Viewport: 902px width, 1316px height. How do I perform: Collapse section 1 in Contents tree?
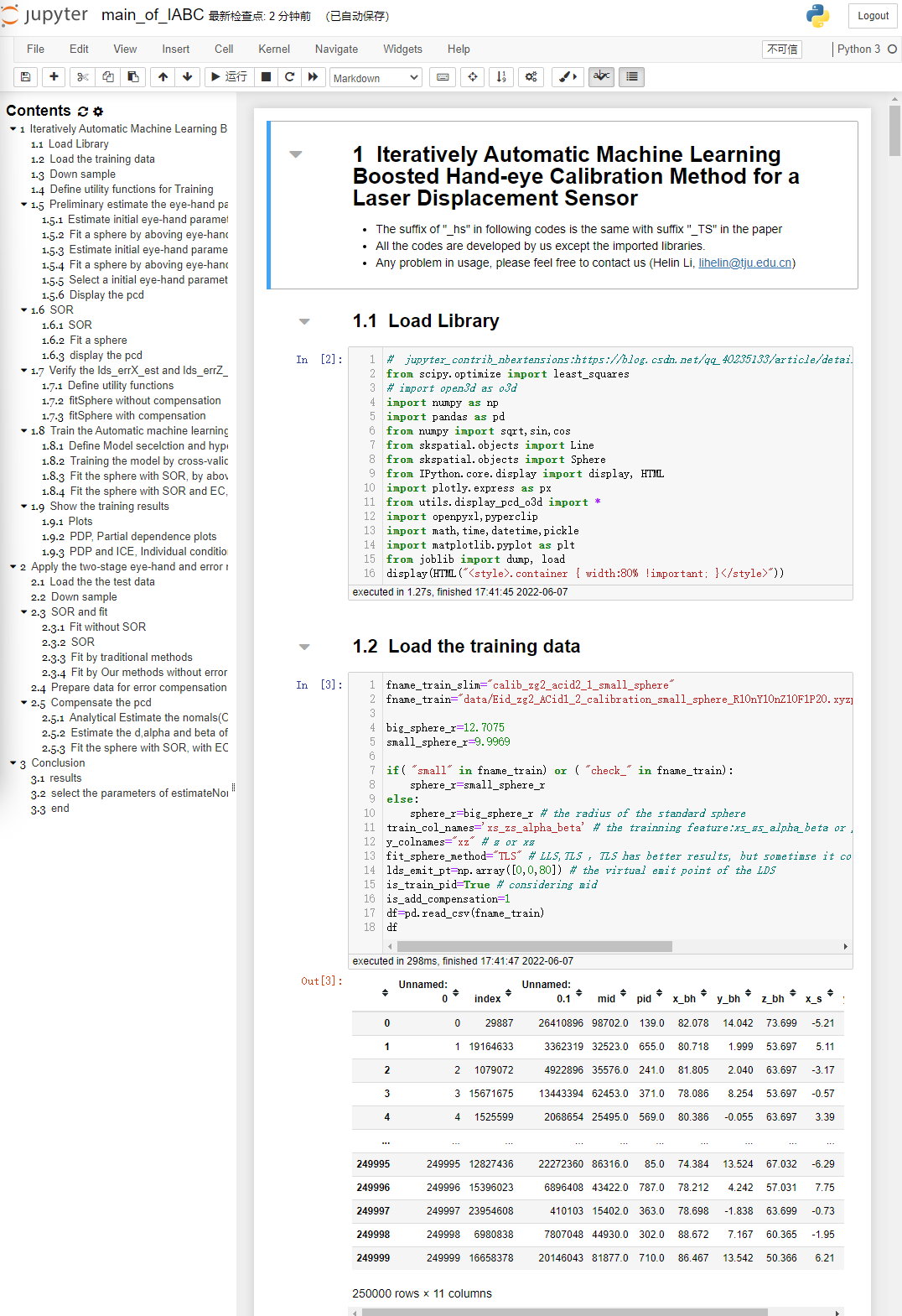point(13,129)
